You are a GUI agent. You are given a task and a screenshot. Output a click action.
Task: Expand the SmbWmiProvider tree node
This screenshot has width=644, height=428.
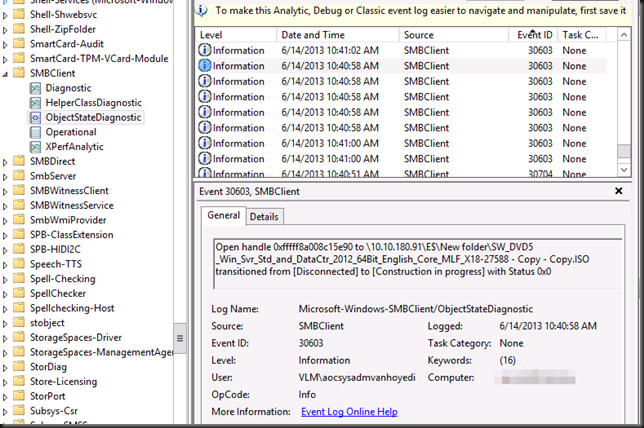point(5,221)
